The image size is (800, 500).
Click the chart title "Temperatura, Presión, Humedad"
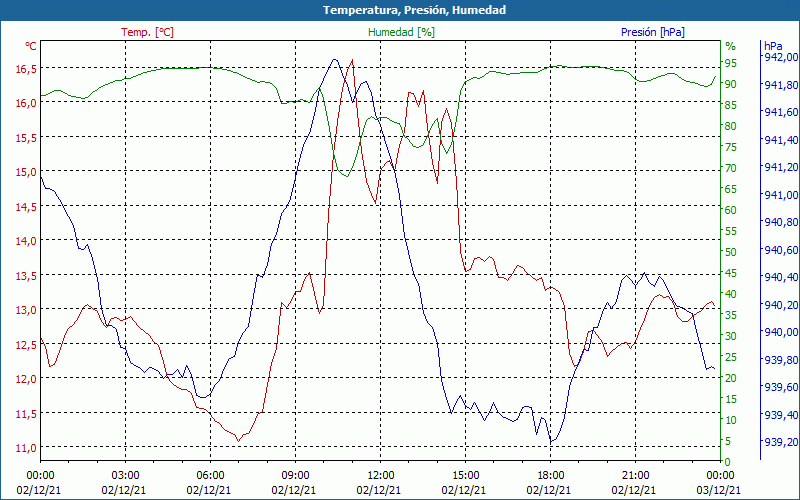(414, 10)
